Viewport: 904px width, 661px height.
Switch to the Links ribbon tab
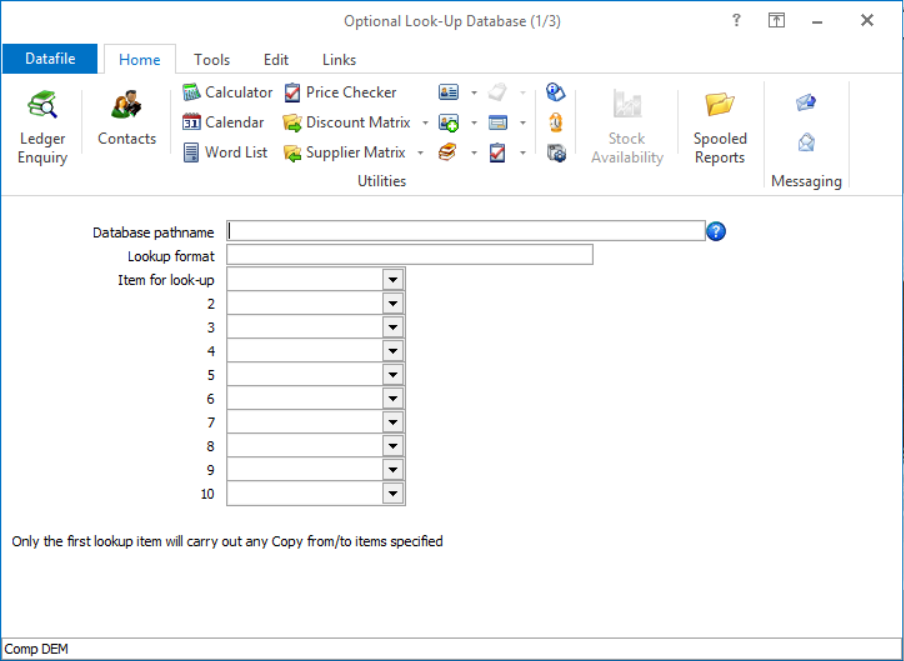point(339,59)
